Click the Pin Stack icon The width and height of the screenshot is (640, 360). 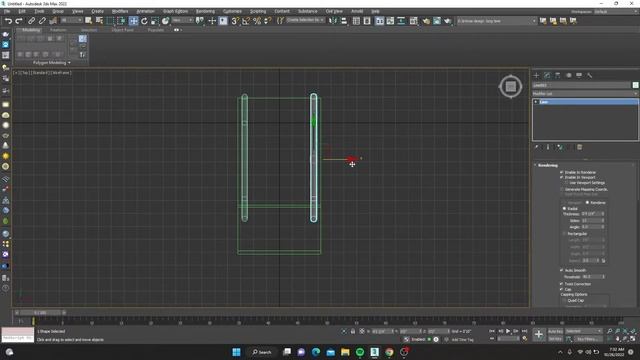536,147
